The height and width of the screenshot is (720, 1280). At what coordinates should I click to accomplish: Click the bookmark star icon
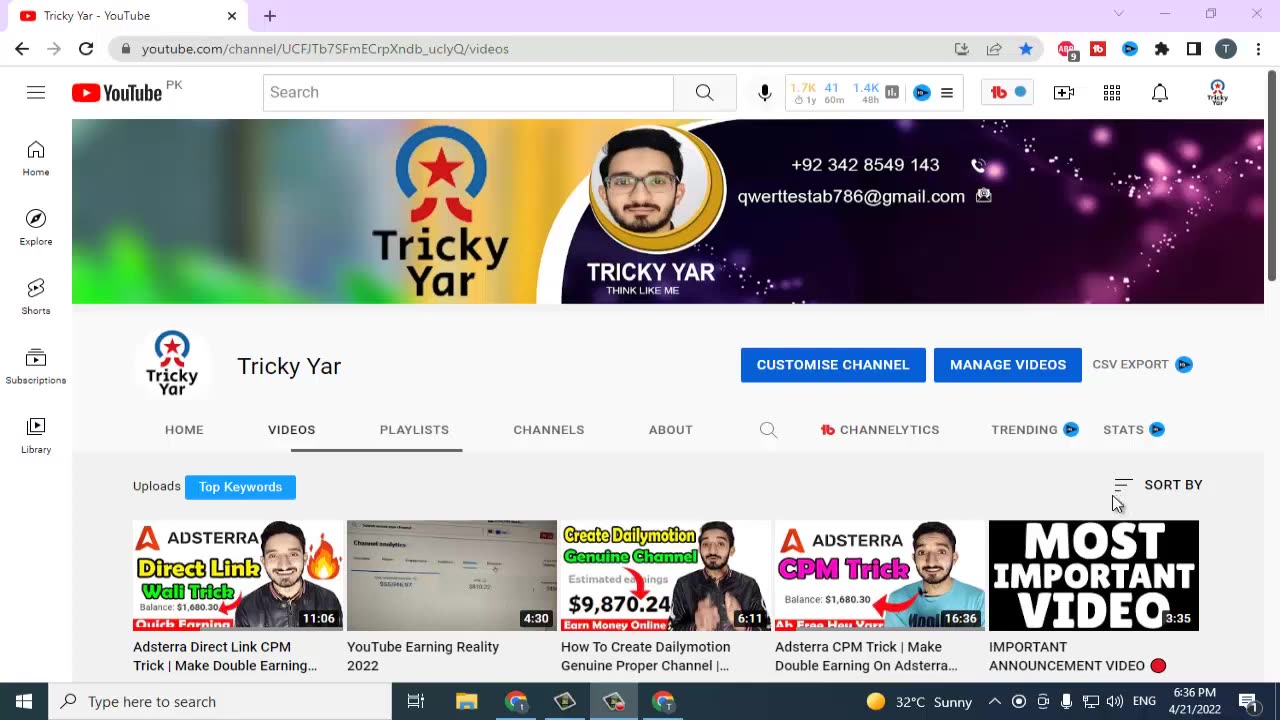click(1026, 49)
